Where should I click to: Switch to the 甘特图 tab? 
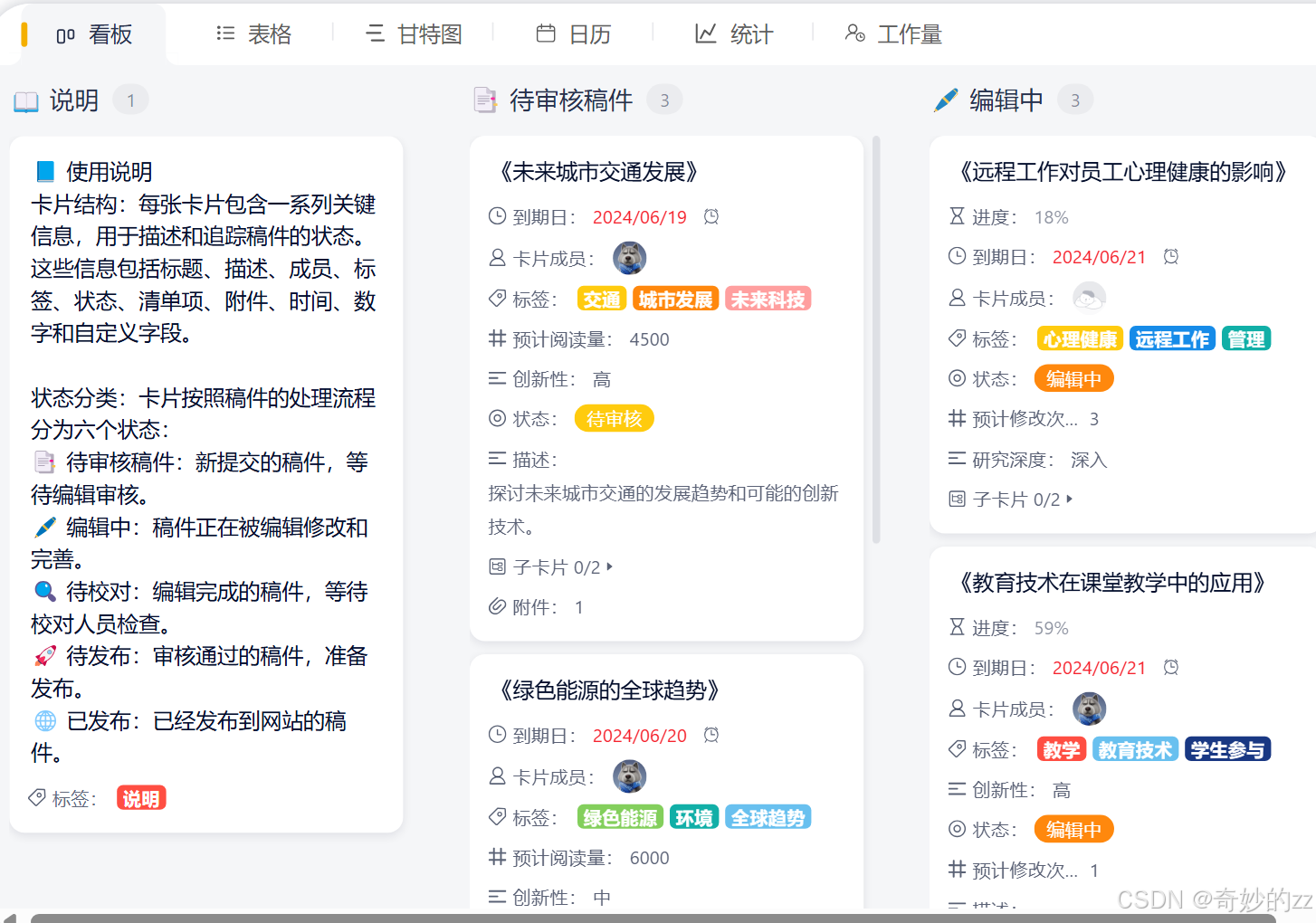tap(414, 34)
